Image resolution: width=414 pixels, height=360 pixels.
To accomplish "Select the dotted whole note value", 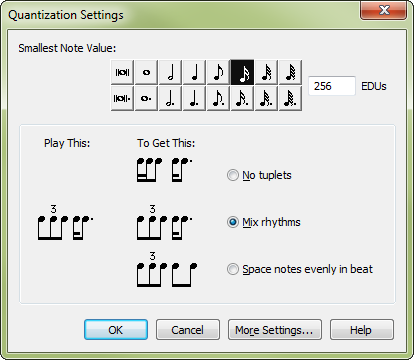I will coord(146,98).
